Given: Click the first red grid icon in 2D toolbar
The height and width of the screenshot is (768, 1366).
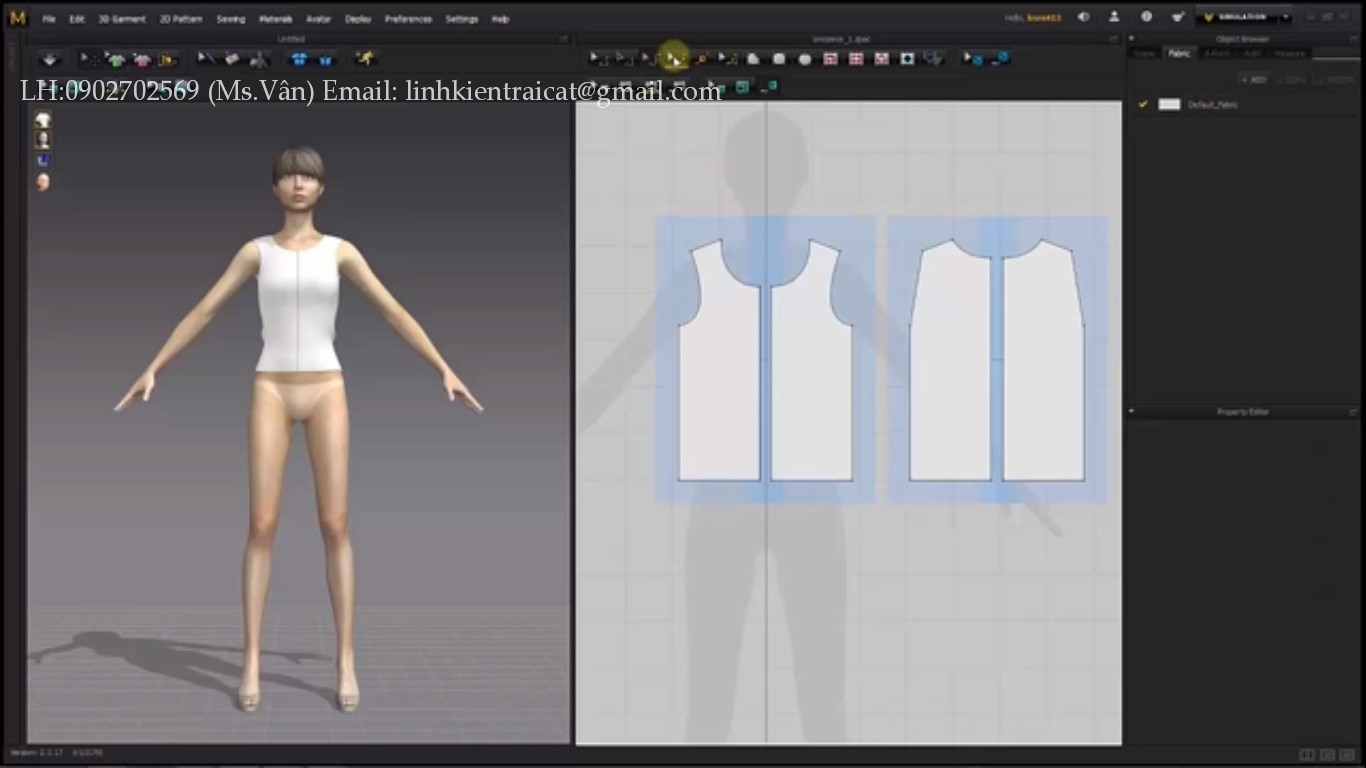Looking at the screenshot, I should coord(830,59).
